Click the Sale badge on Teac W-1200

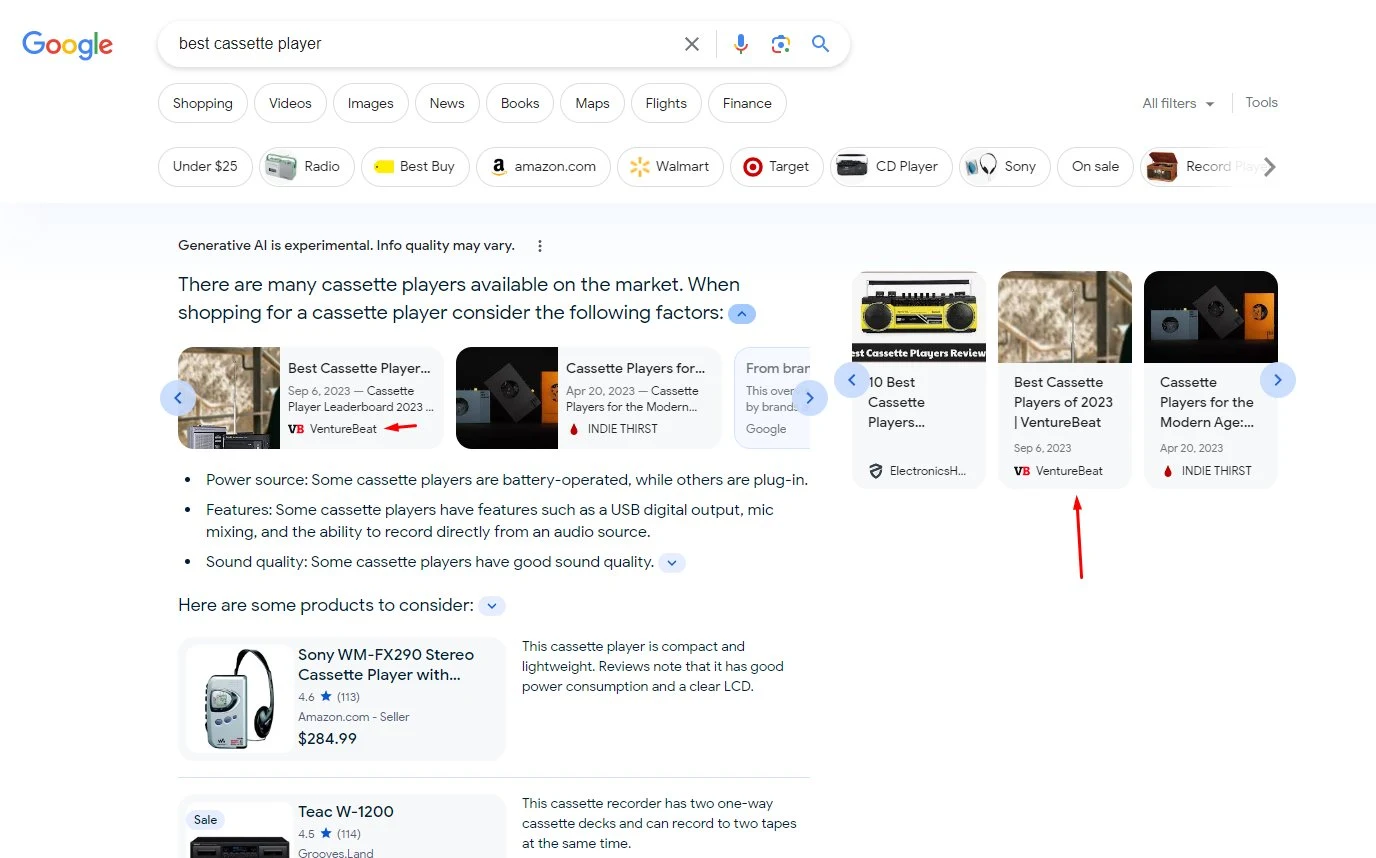point(206,820)
